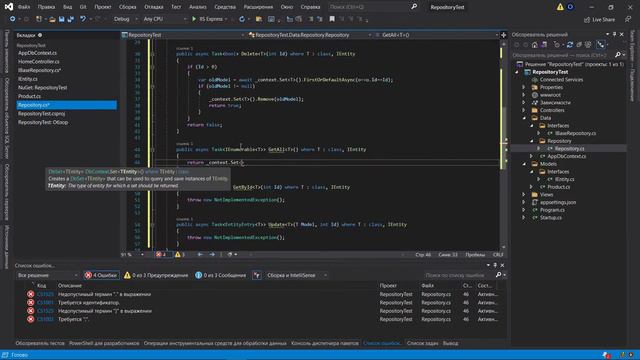The height and width of the screenshot is (360, 640).
Task: Open AppDbContext.cs in tabs list
Action: pyautogui.click(x=38, y=53)
